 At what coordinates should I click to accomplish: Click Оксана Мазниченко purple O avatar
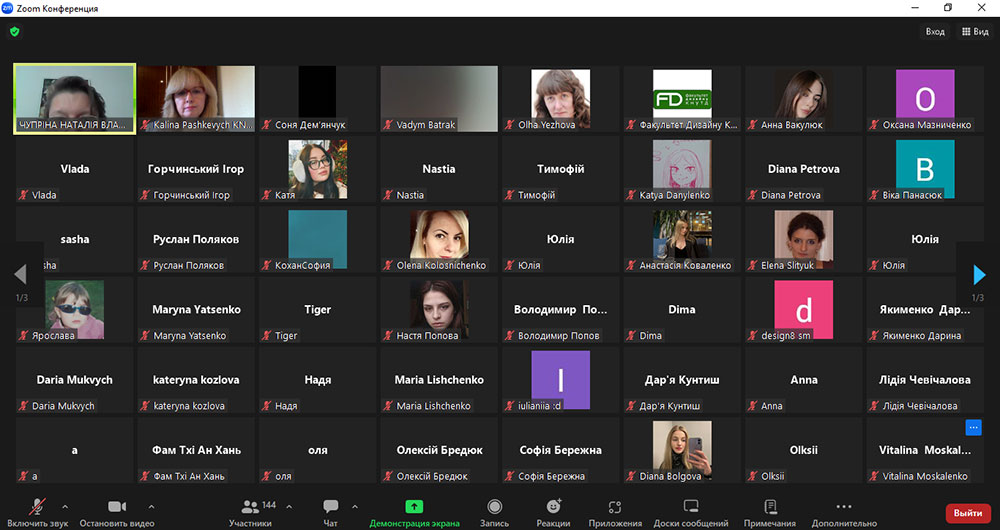925,99
